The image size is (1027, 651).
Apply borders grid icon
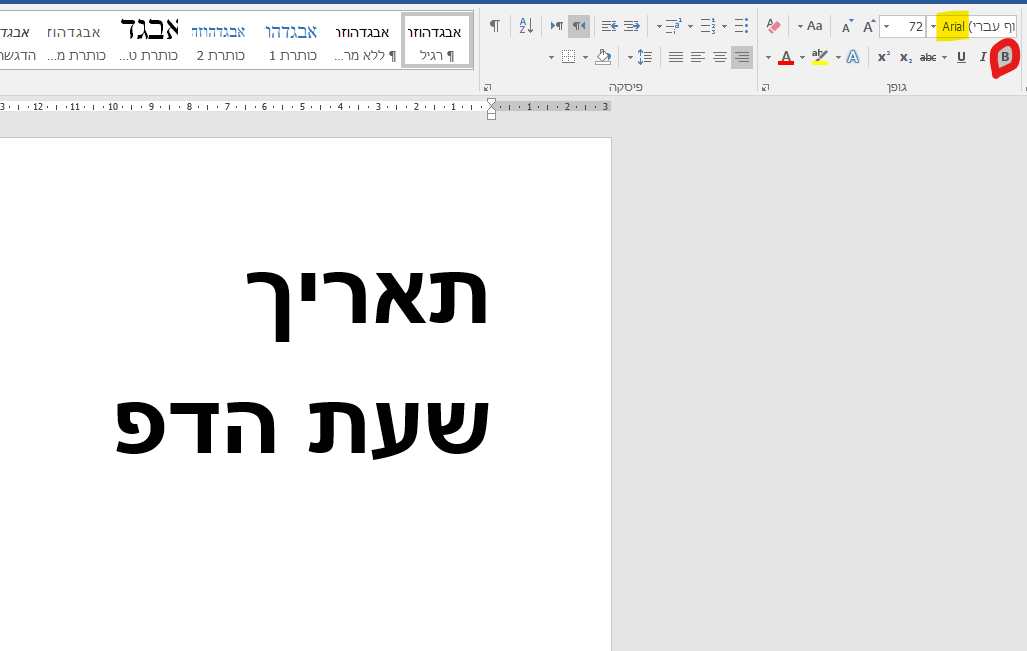click(x=569, y=58)
